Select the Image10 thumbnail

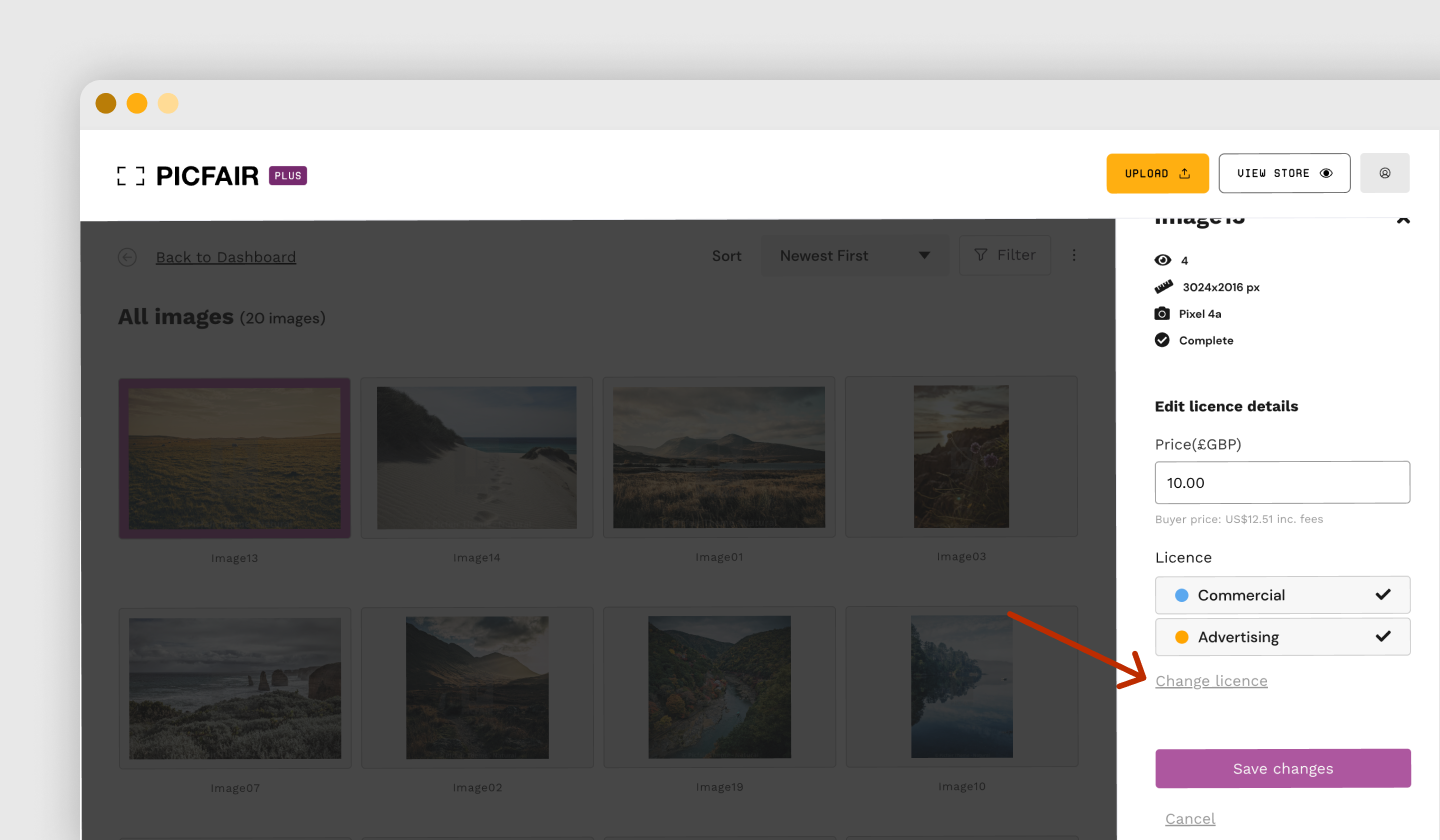tap(962, 687)
